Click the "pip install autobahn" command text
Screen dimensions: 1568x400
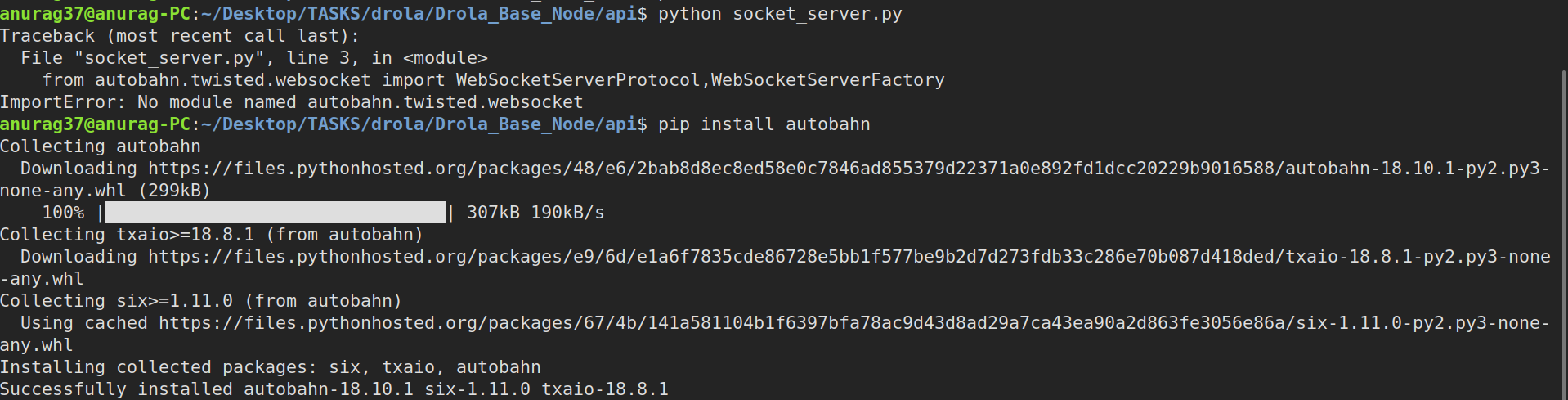(764, 124)
